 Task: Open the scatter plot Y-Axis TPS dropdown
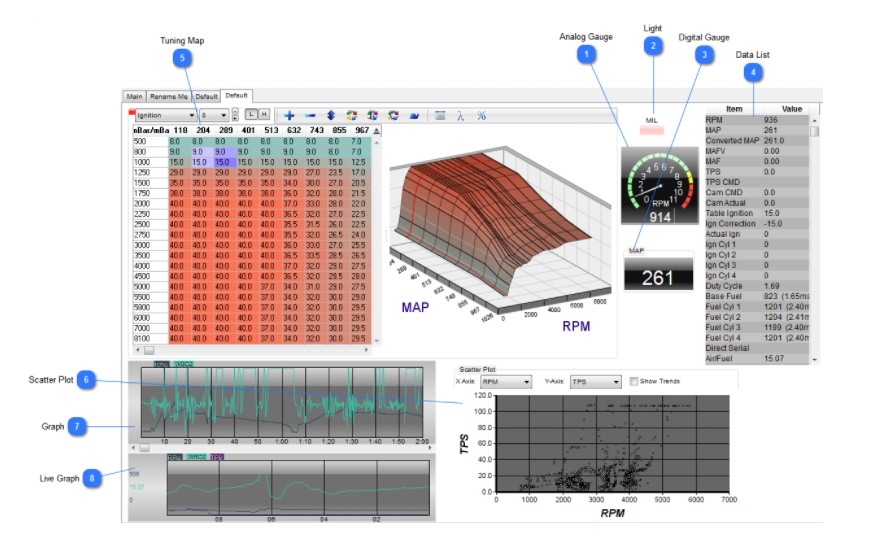point(595,382)
